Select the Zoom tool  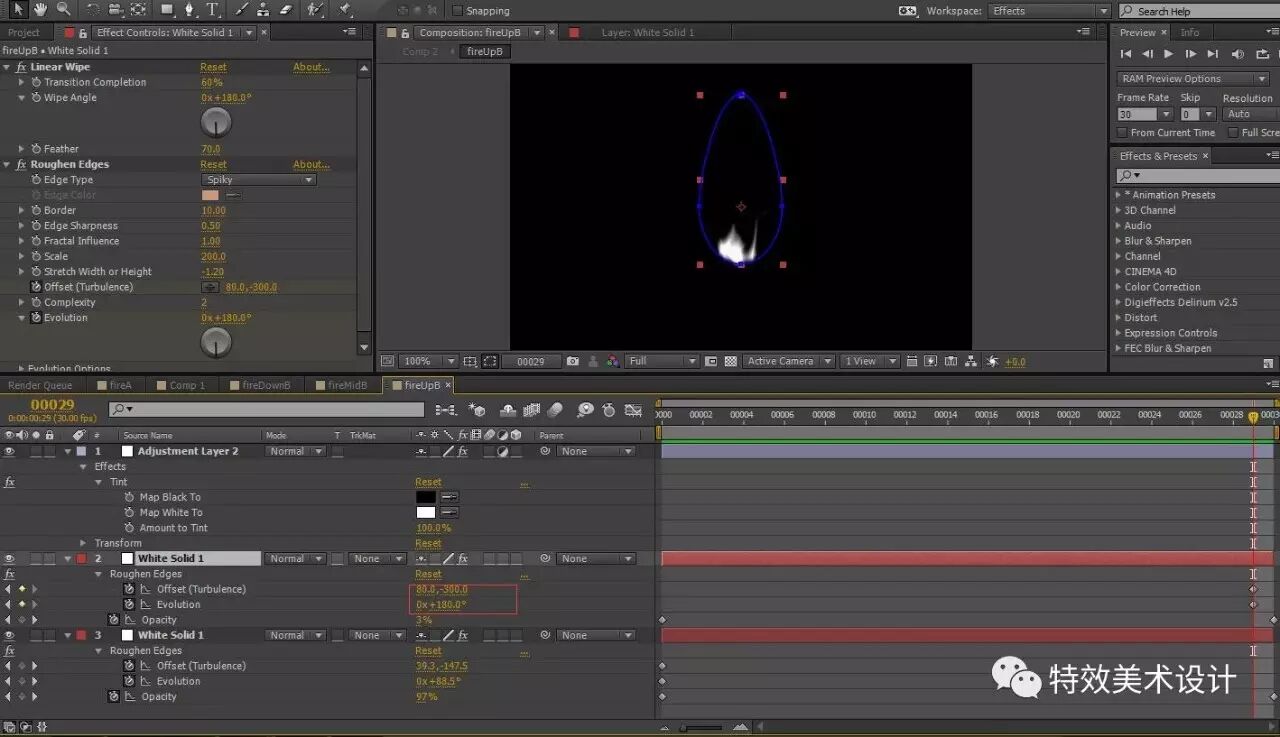[63, 11]
